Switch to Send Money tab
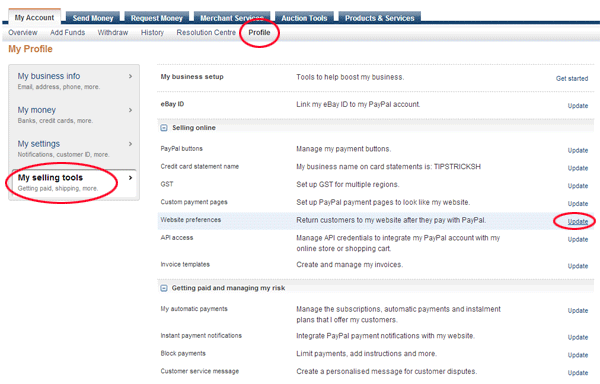This screenshot has height=384, width=600. (x=93, y=18)
